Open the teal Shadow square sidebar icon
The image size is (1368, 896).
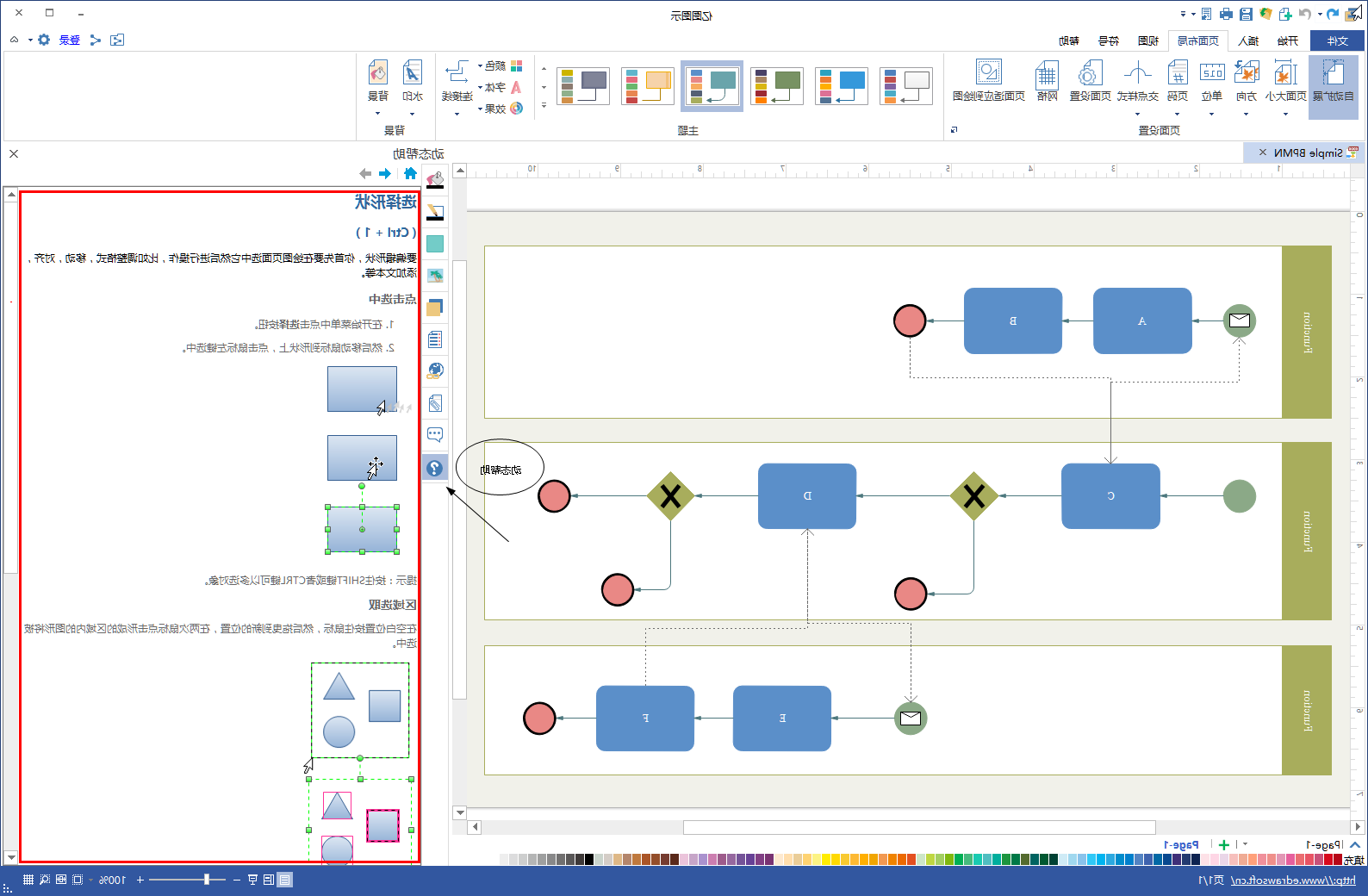pos(435,244)
